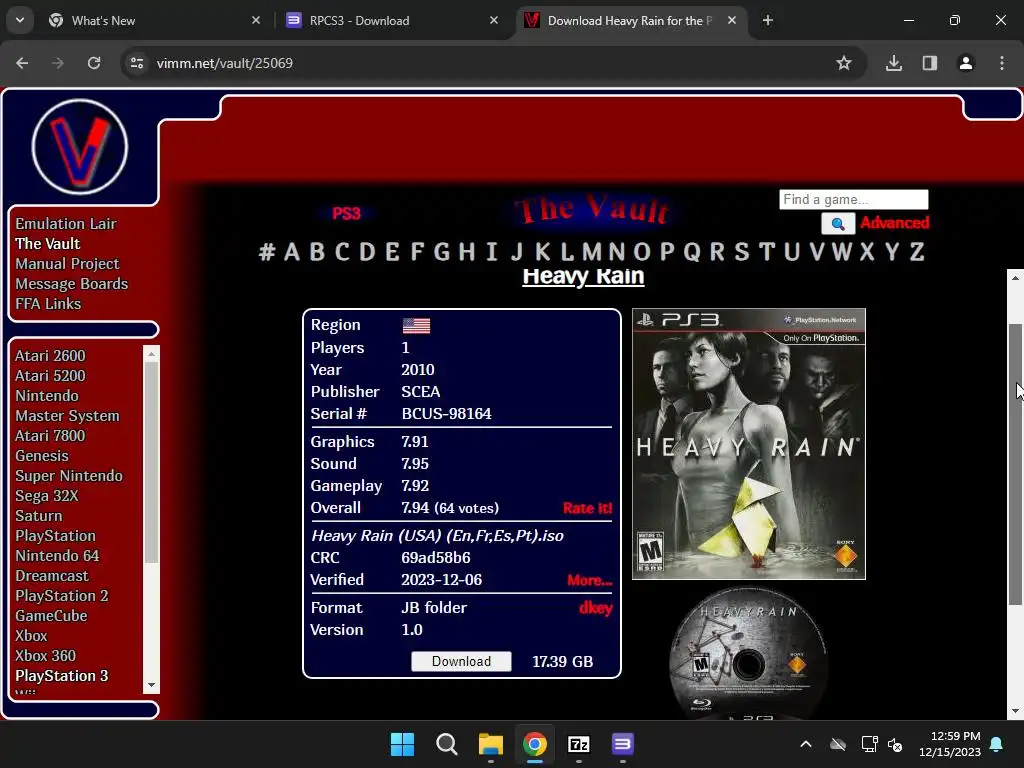Open the FFA Links menu link
This screenshot has width=1024, height=768.
[48, 304]
